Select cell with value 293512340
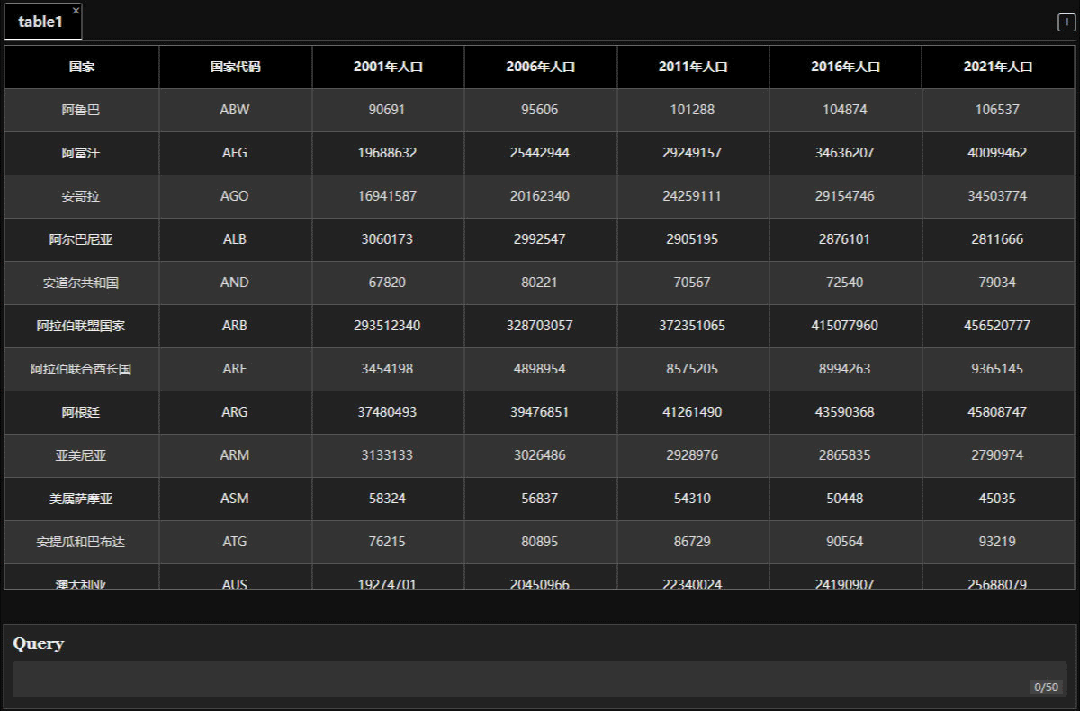 point(388,325)
